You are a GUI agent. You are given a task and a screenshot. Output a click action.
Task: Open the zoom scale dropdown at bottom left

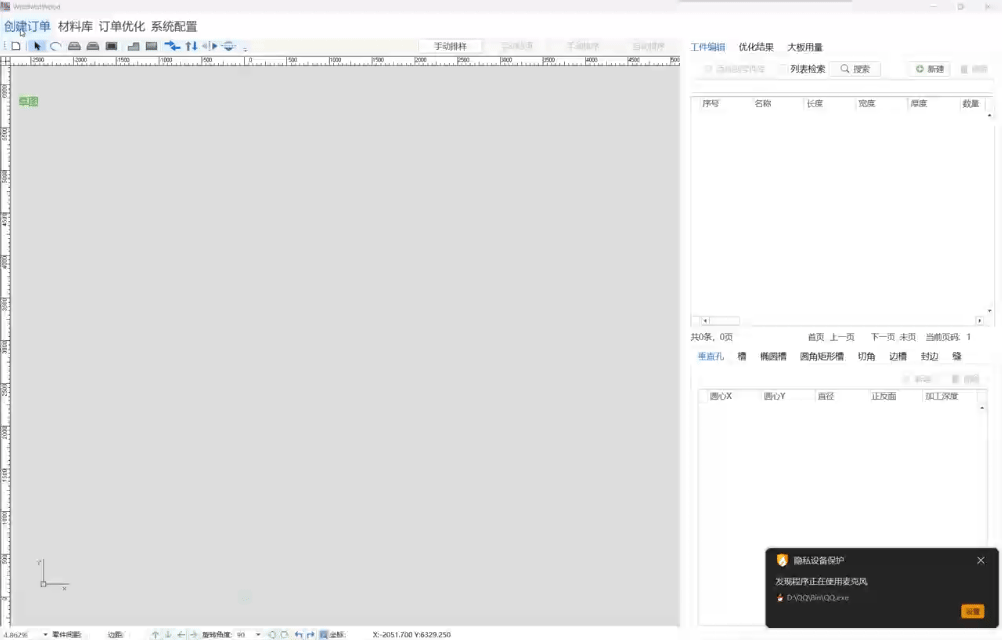45,634
